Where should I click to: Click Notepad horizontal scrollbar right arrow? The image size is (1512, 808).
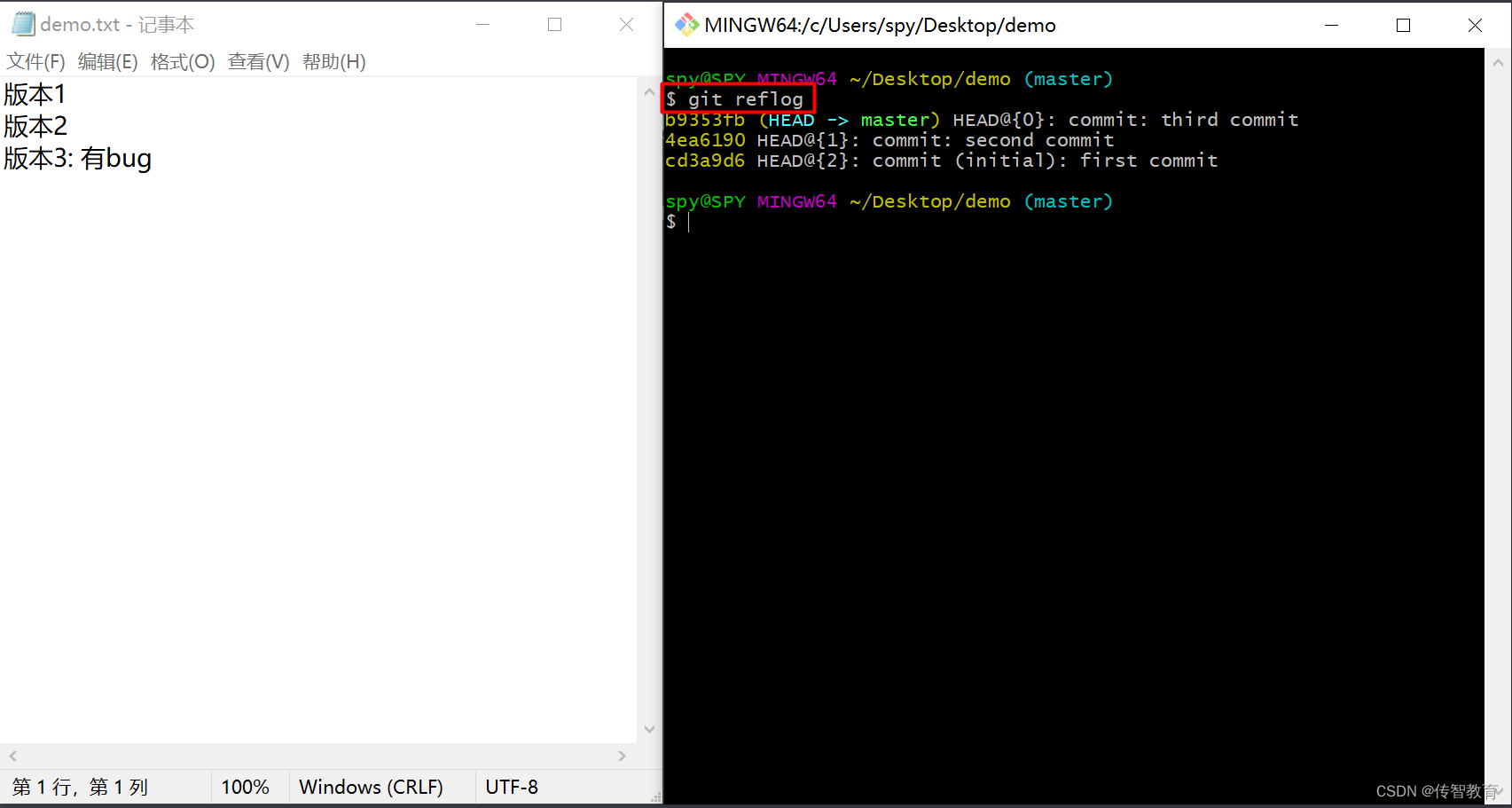(623, 756)
